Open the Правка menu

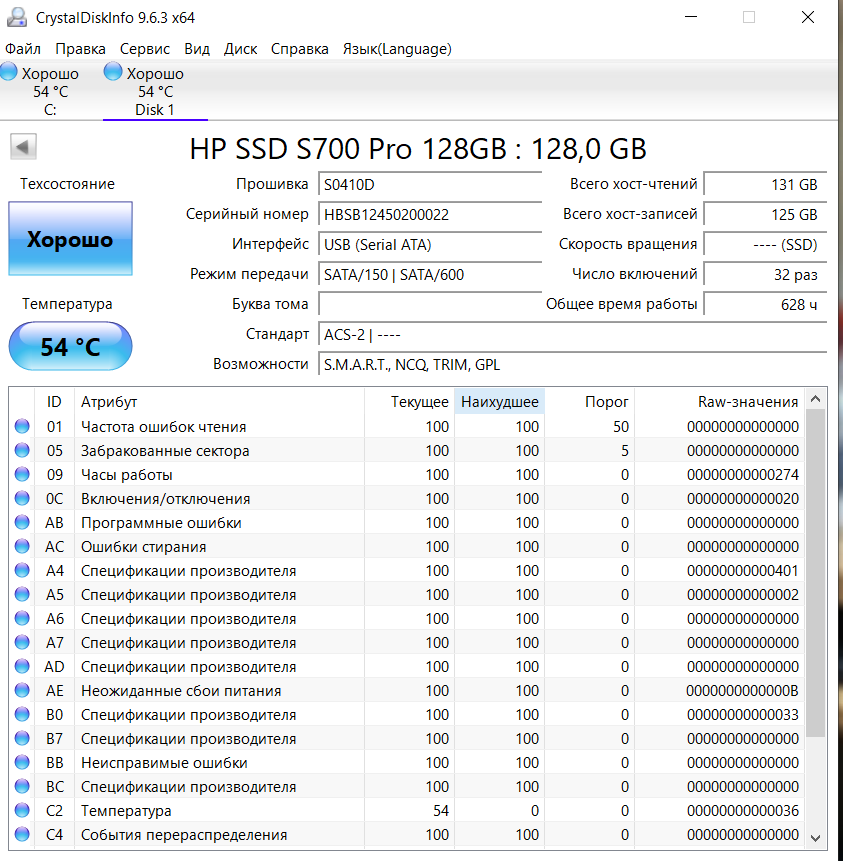click(80, 49)
